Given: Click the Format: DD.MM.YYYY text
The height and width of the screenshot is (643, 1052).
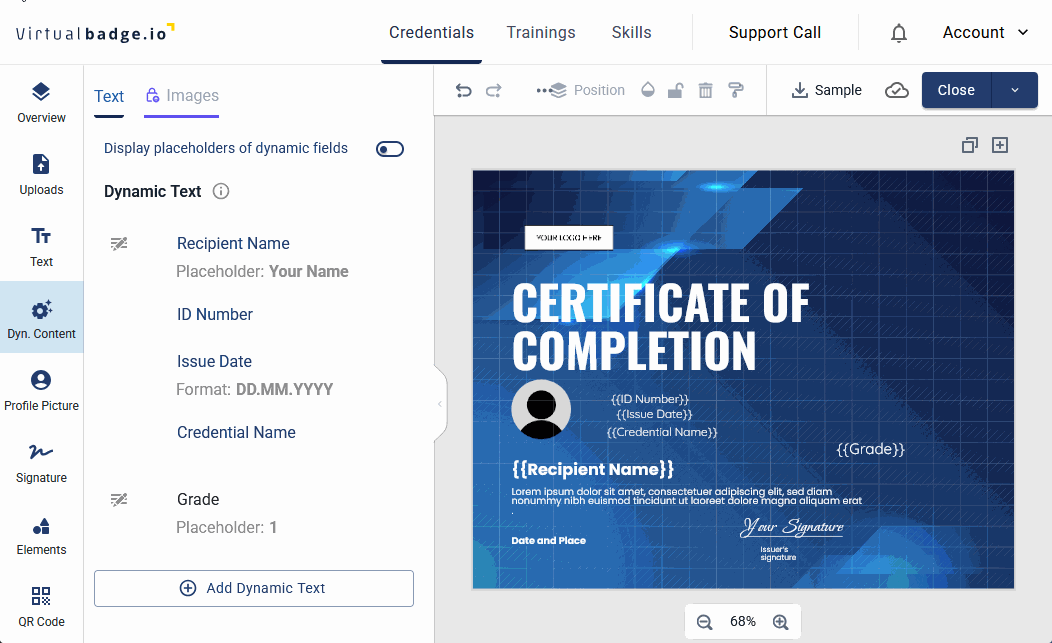Looking at the screenshot, I should click(254, 390).
